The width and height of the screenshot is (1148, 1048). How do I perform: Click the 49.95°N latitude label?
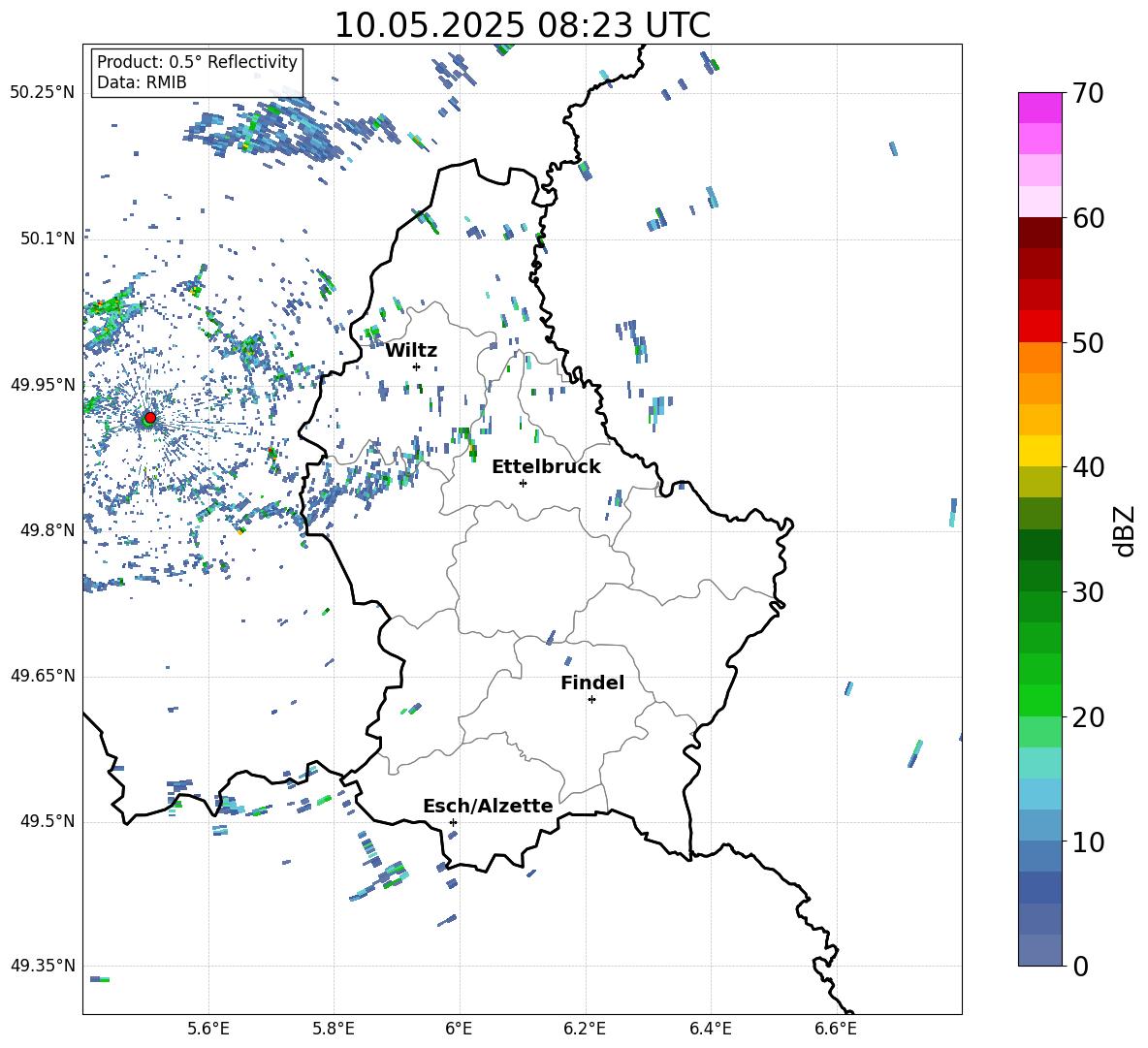point(43,385)
